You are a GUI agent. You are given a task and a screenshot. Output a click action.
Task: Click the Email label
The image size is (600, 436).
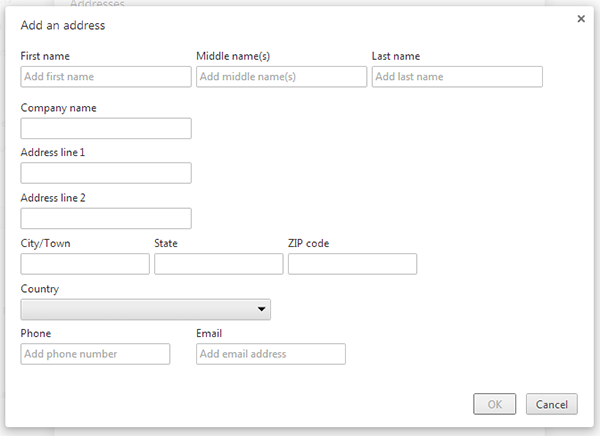tap(209, 333)
